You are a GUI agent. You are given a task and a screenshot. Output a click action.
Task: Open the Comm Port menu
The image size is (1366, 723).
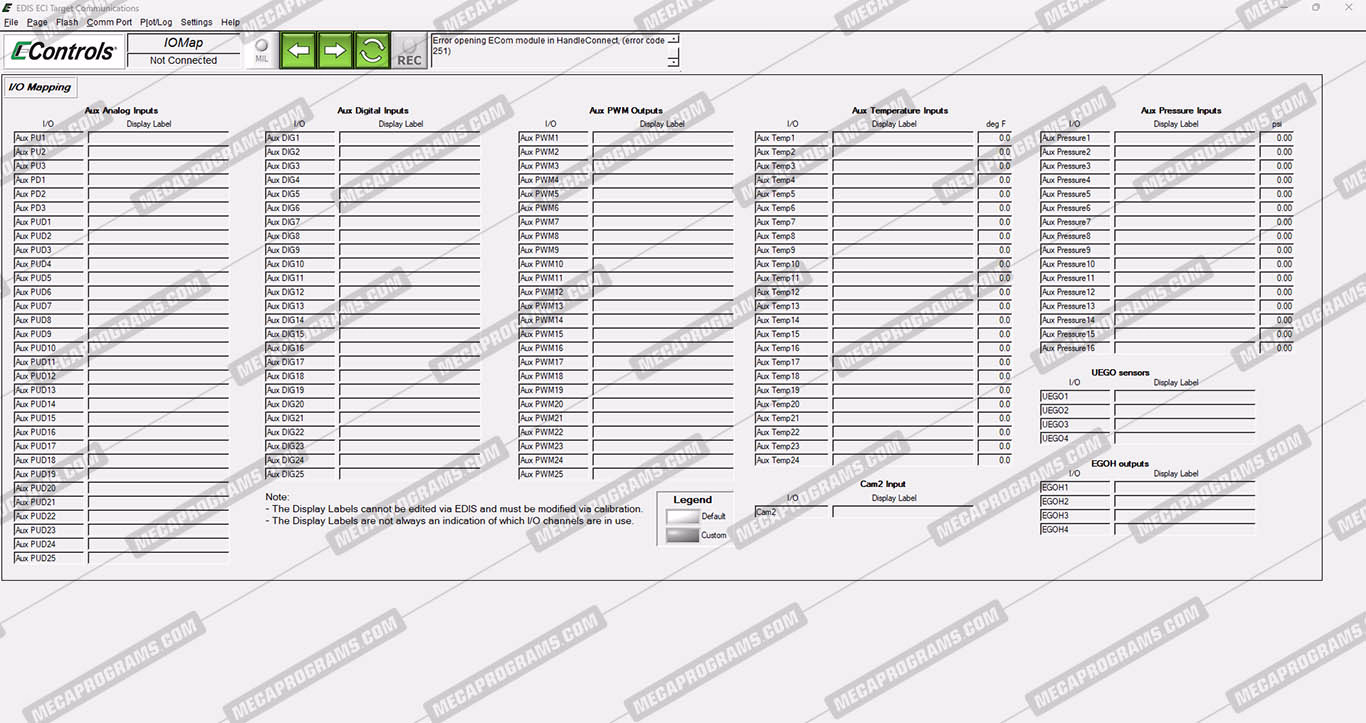[109, 22]
